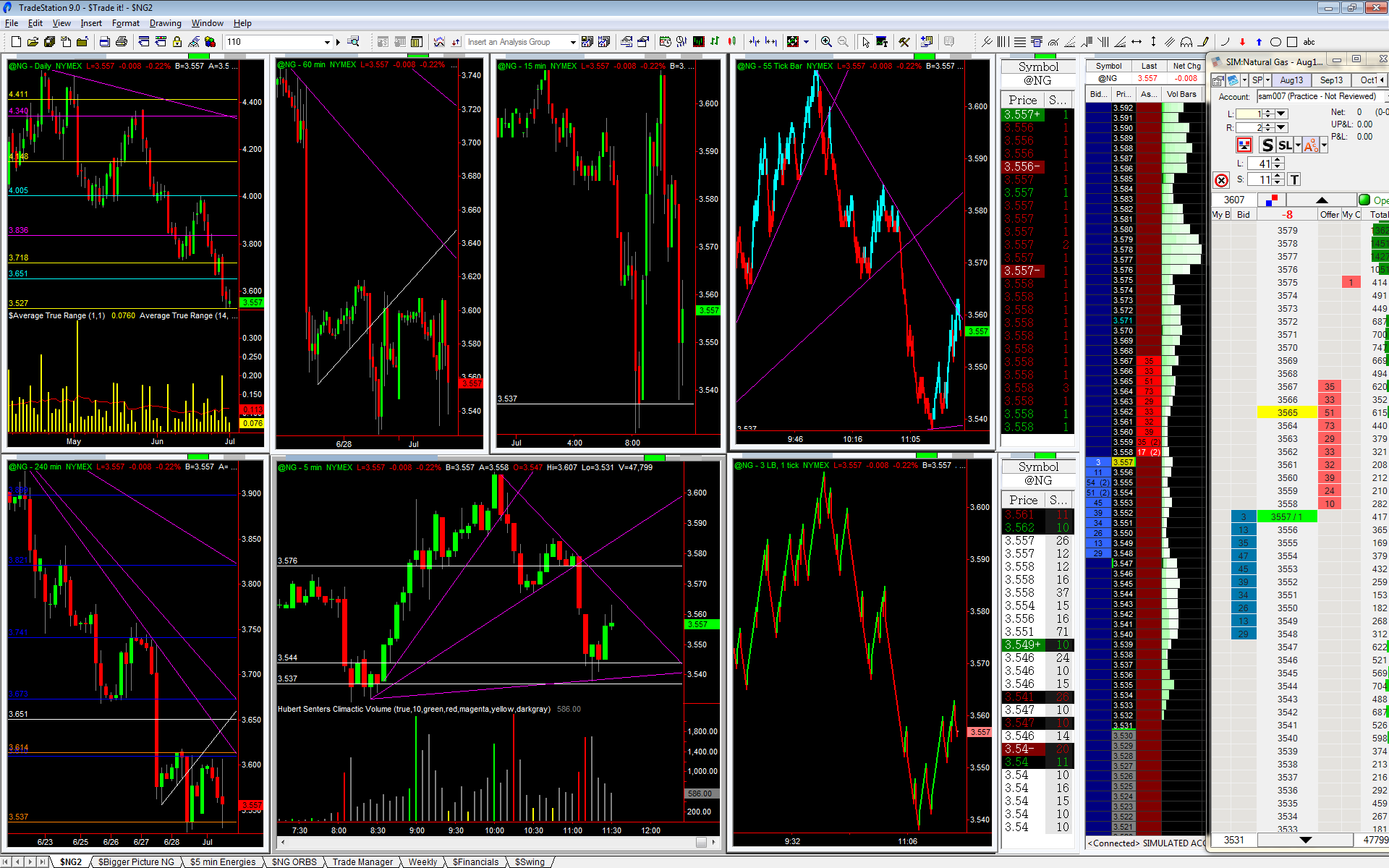The height and width of the screenshot is (868, 1389).
Task: Click the scroll-down triangle at Matrix bottom
Action: [1305, 840]
